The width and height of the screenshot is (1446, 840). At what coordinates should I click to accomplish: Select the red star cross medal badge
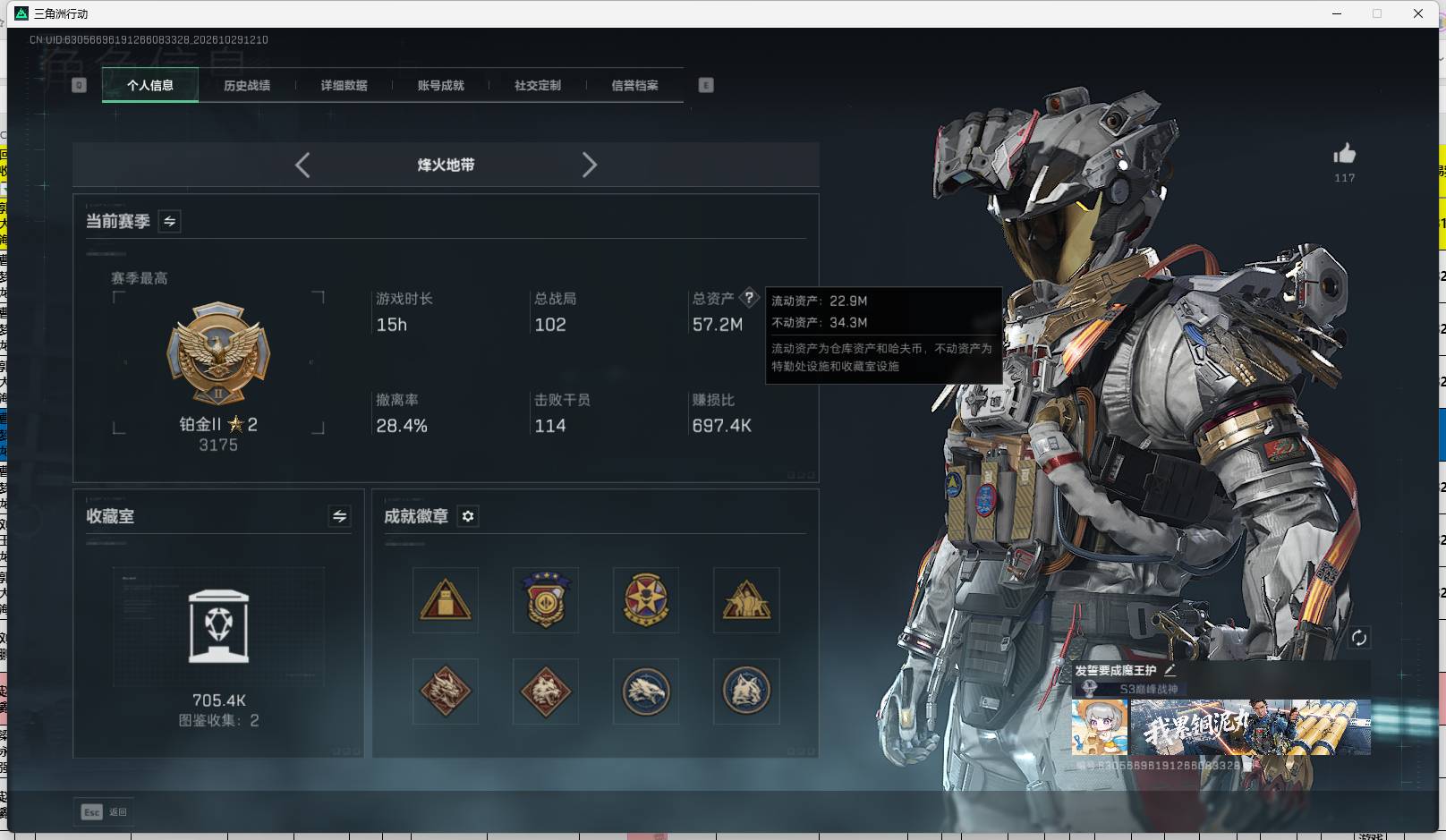click(646, 600)
